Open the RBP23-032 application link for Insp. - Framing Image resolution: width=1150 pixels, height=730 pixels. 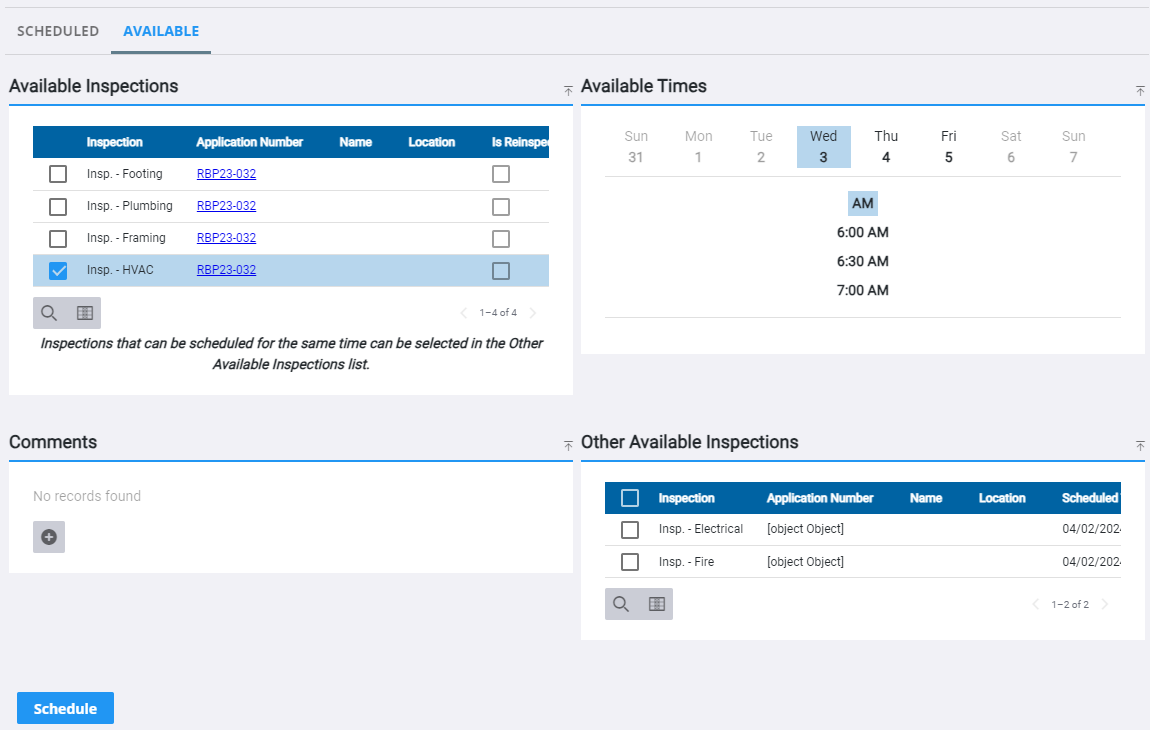(x=224, y=237)
